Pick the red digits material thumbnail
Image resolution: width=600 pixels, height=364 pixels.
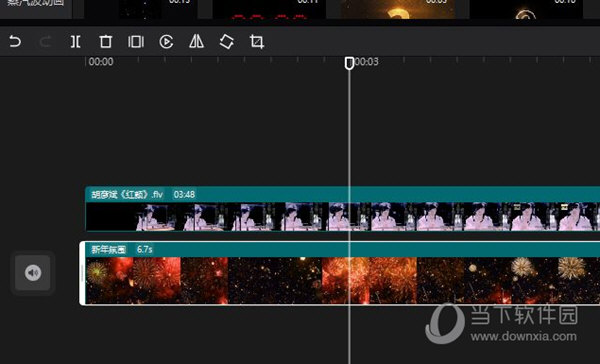[269, 9]
